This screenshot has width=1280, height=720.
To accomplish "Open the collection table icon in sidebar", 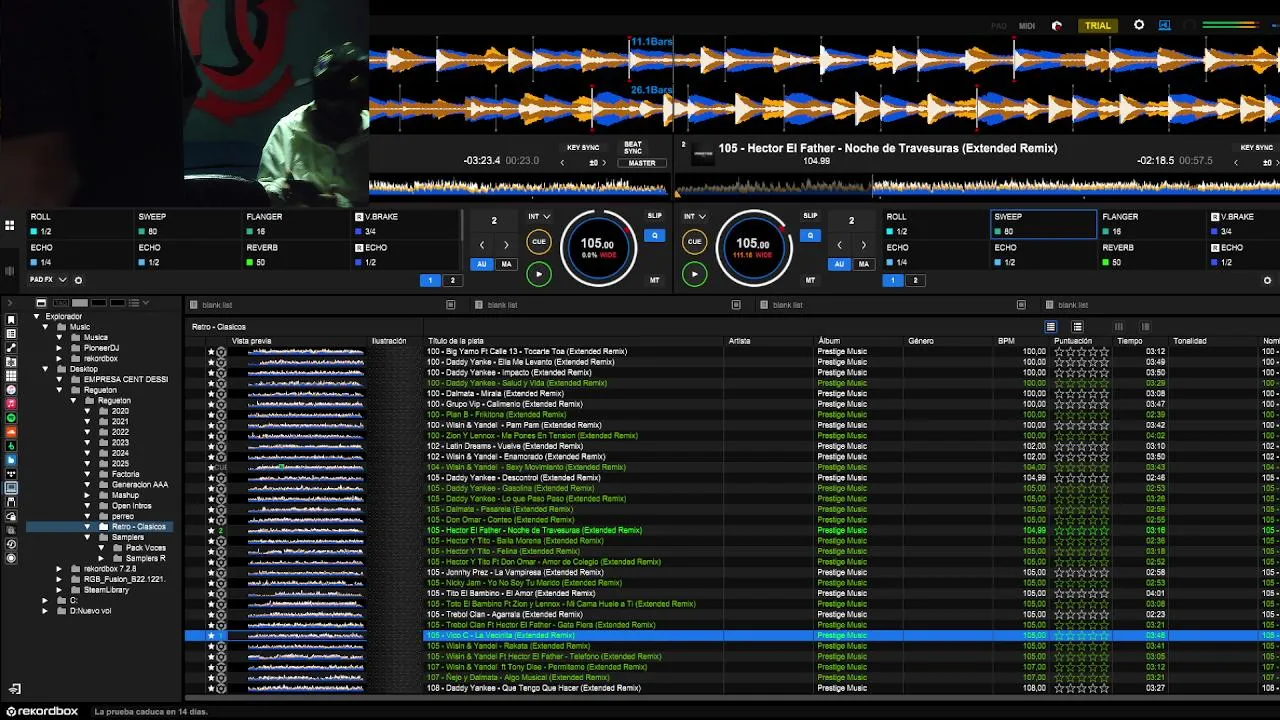I will tap(11, 333).
